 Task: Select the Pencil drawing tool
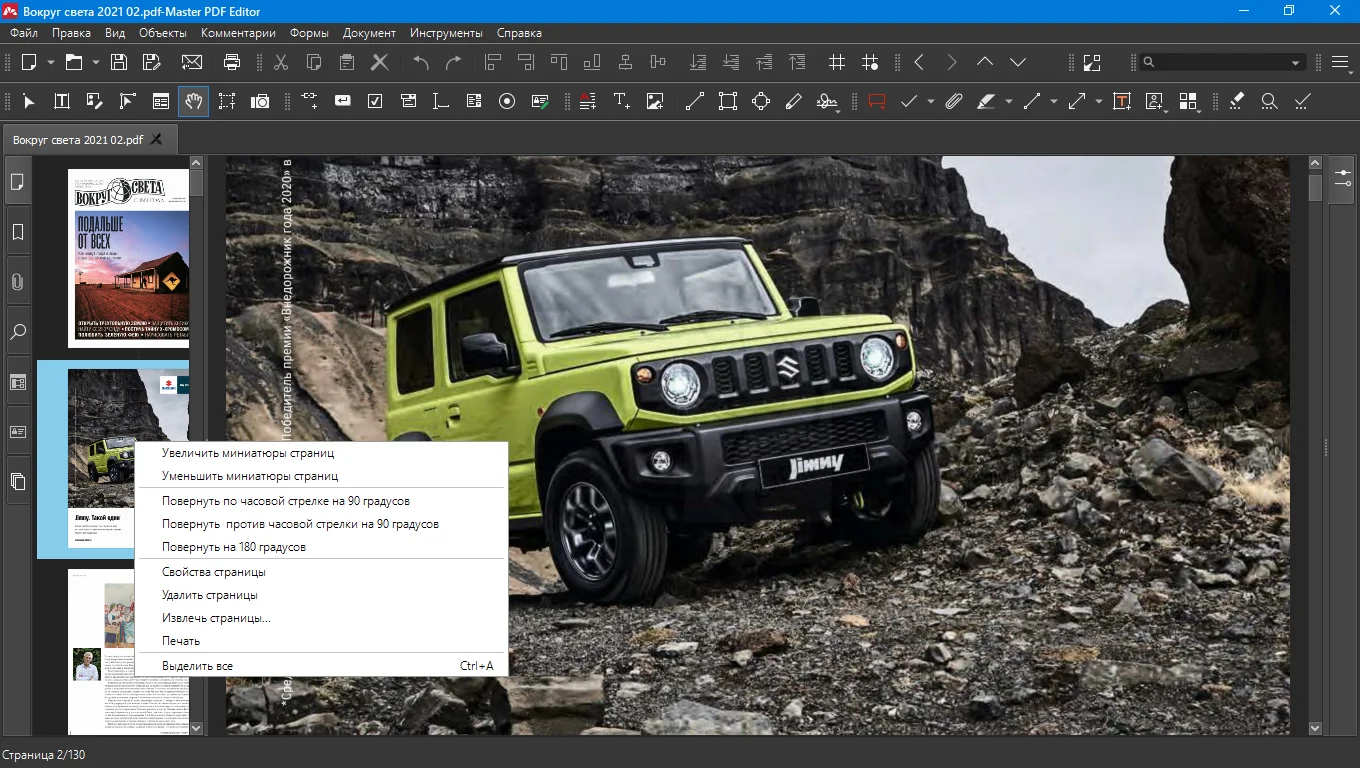pos(794,101)
